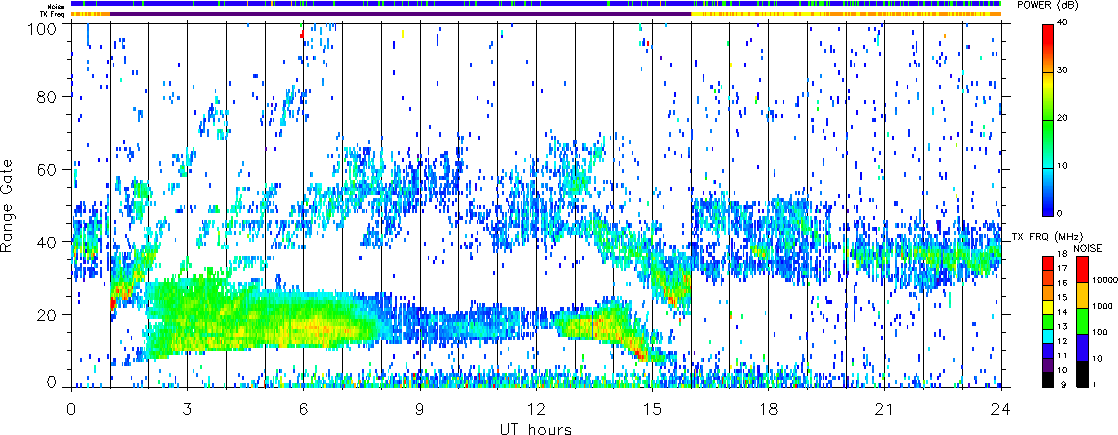1118x435 pixels.
Task: Pick the cyan swatch in the TX FRQ legend
Action: point(1049,337)
